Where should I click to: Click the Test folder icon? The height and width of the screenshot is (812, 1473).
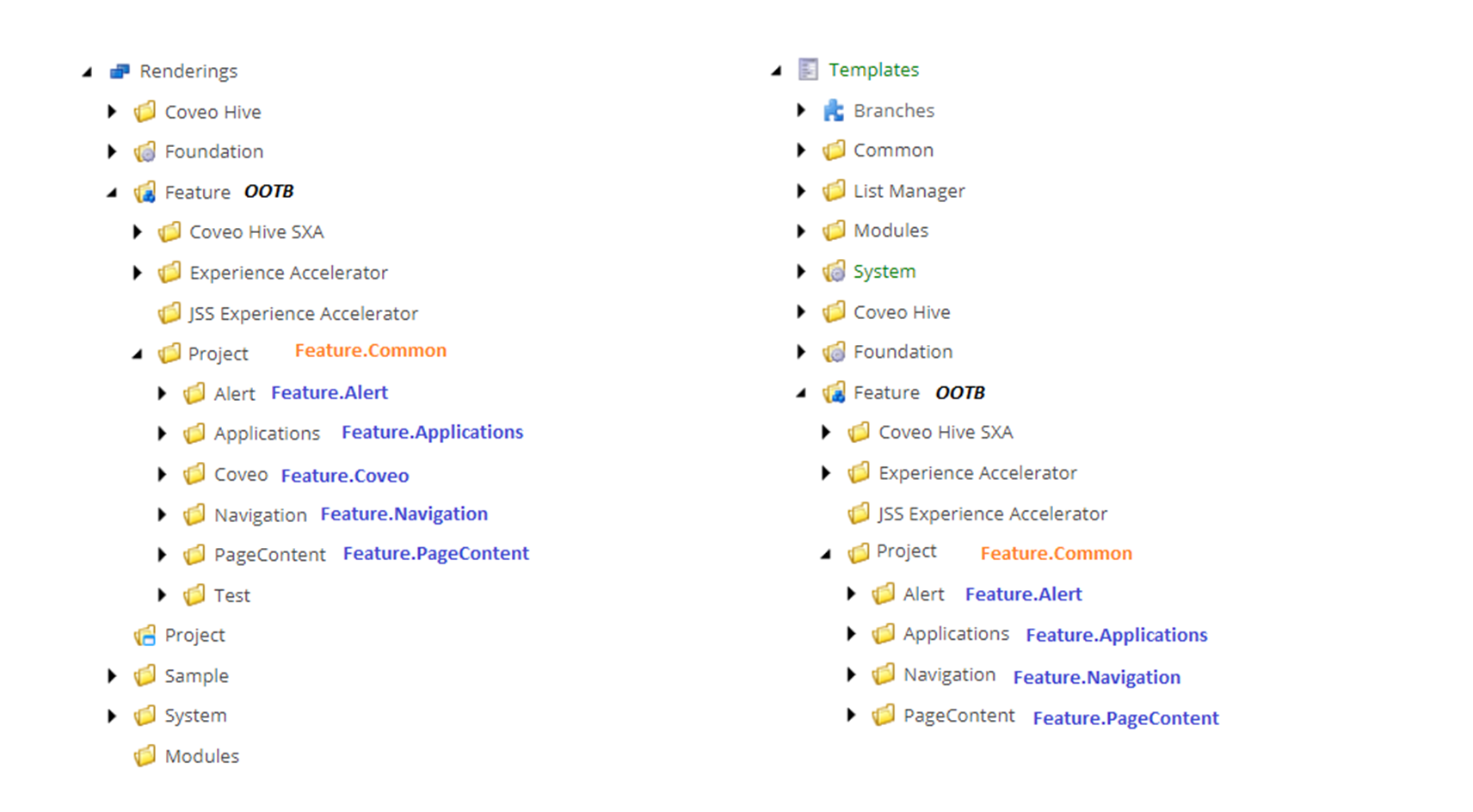coord(194,594)
